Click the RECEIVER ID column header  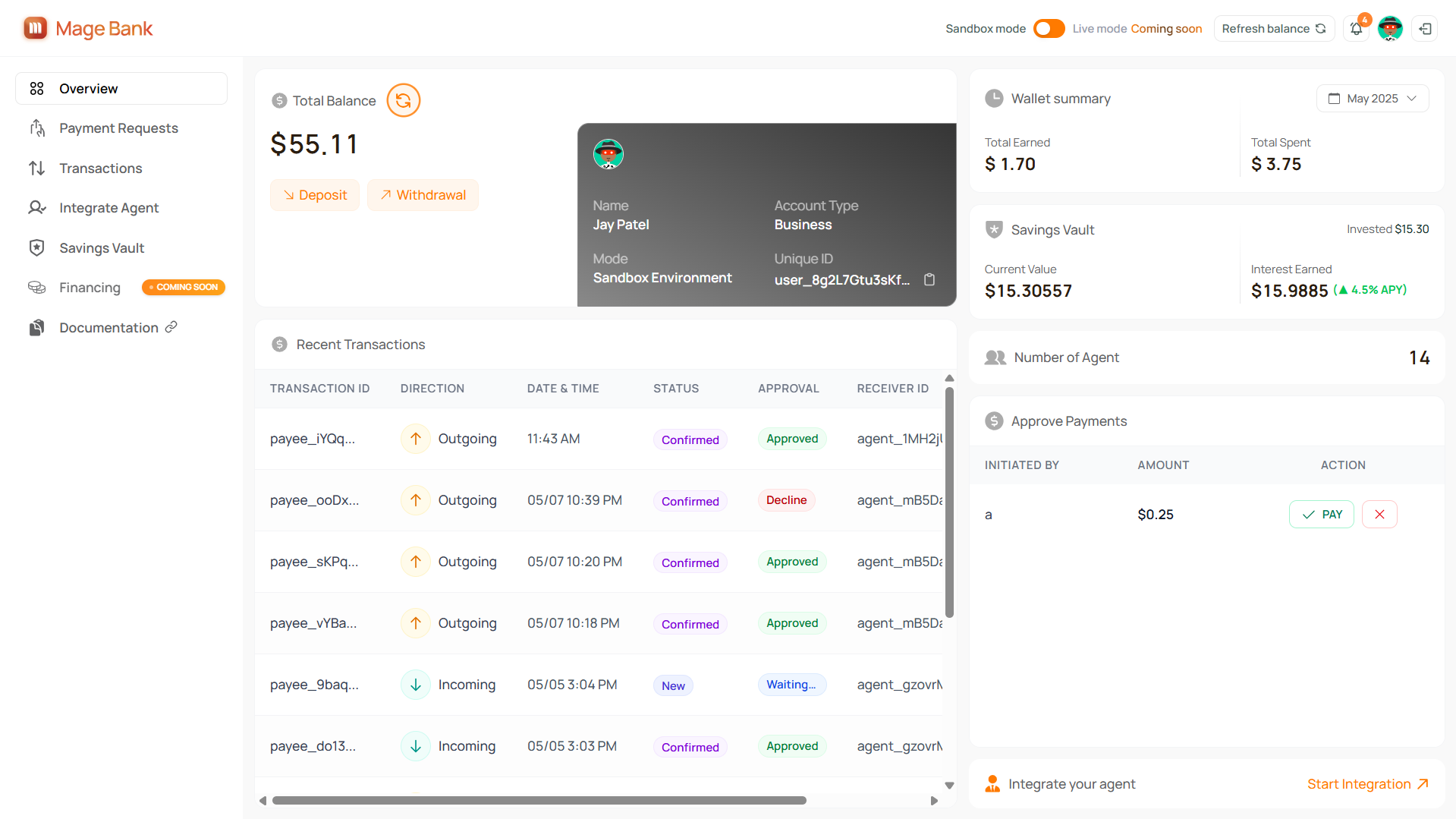pos(893,389)
